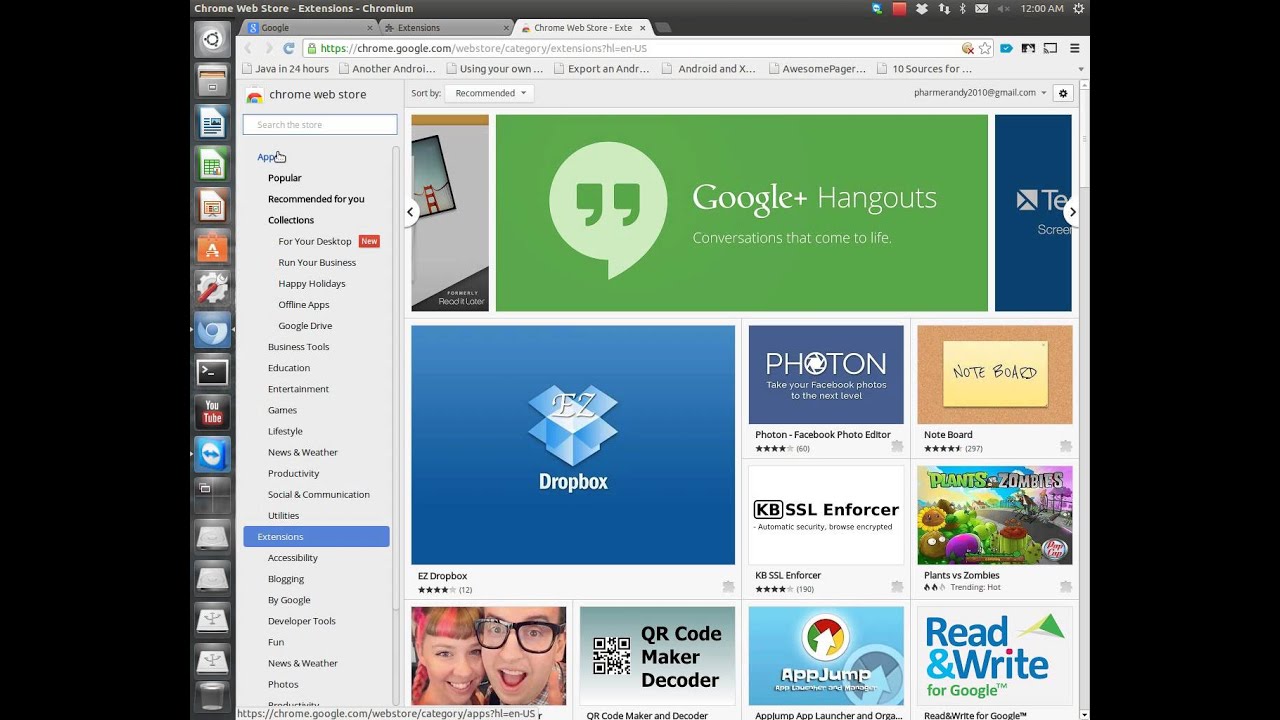The height and width of the screenshot is (720, 1280).
Task: Click badge icon on Plants vs Zombies card
Action: pos(1066,586)
